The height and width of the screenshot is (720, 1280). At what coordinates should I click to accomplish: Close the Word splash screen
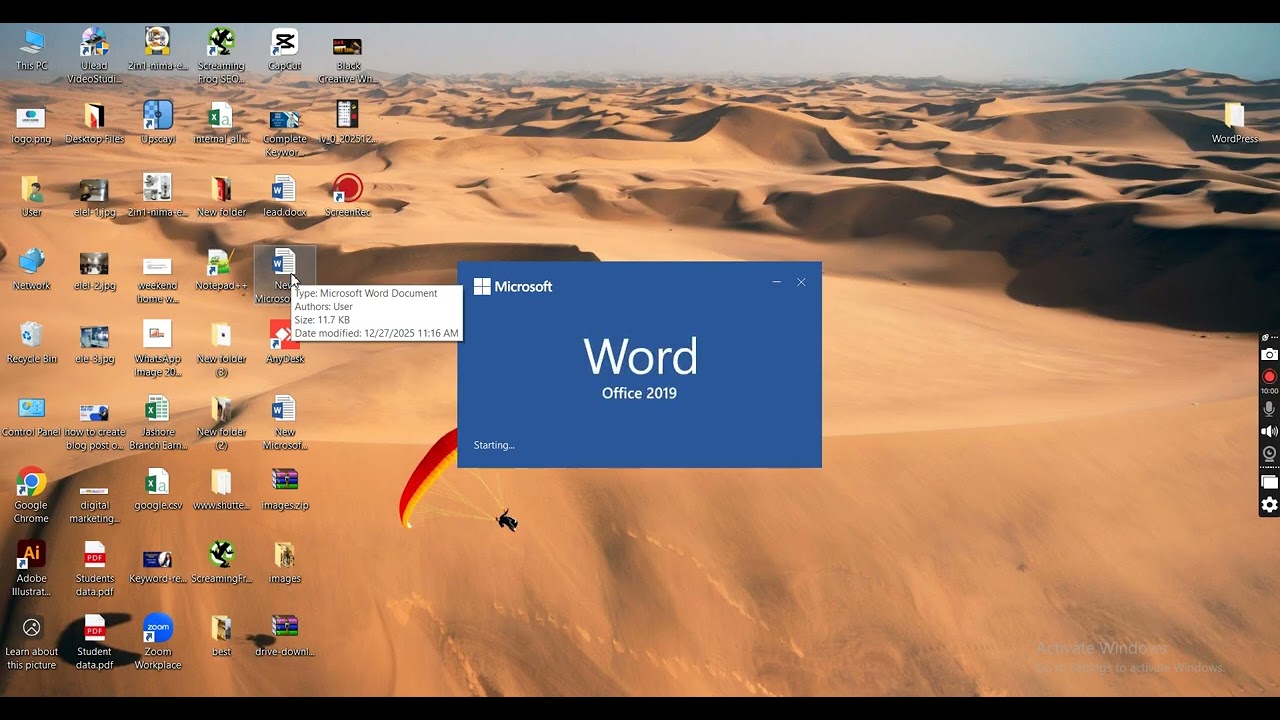tap(801, 282)
